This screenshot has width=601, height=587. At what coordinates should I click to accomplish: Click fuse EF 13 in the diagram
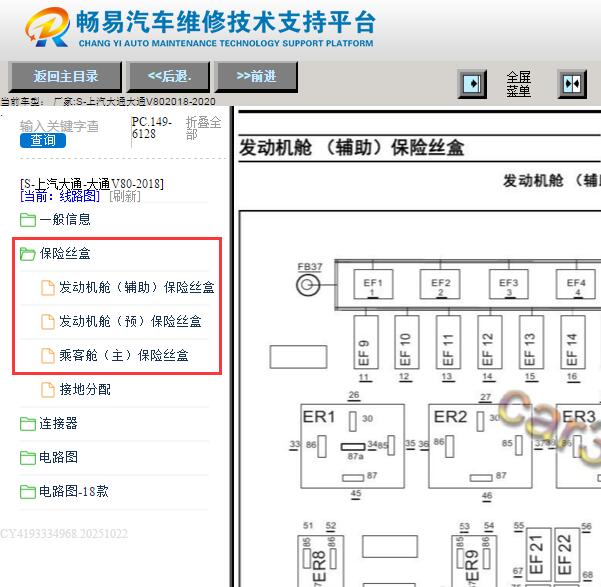tap(531, 342)
